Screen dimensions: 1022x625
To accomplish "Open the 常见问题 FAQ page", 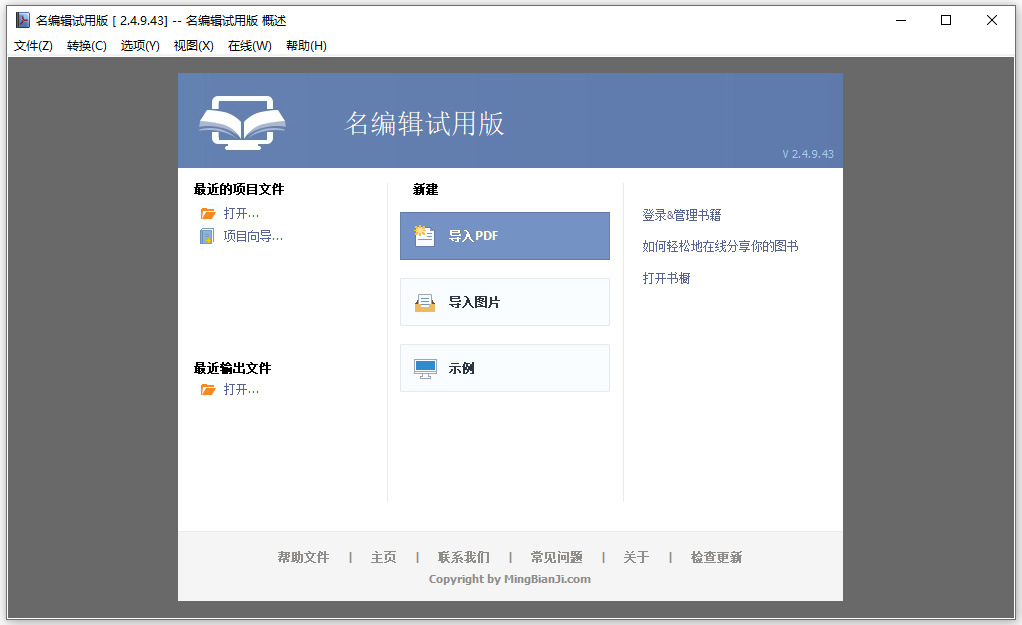I will [556, 557].
